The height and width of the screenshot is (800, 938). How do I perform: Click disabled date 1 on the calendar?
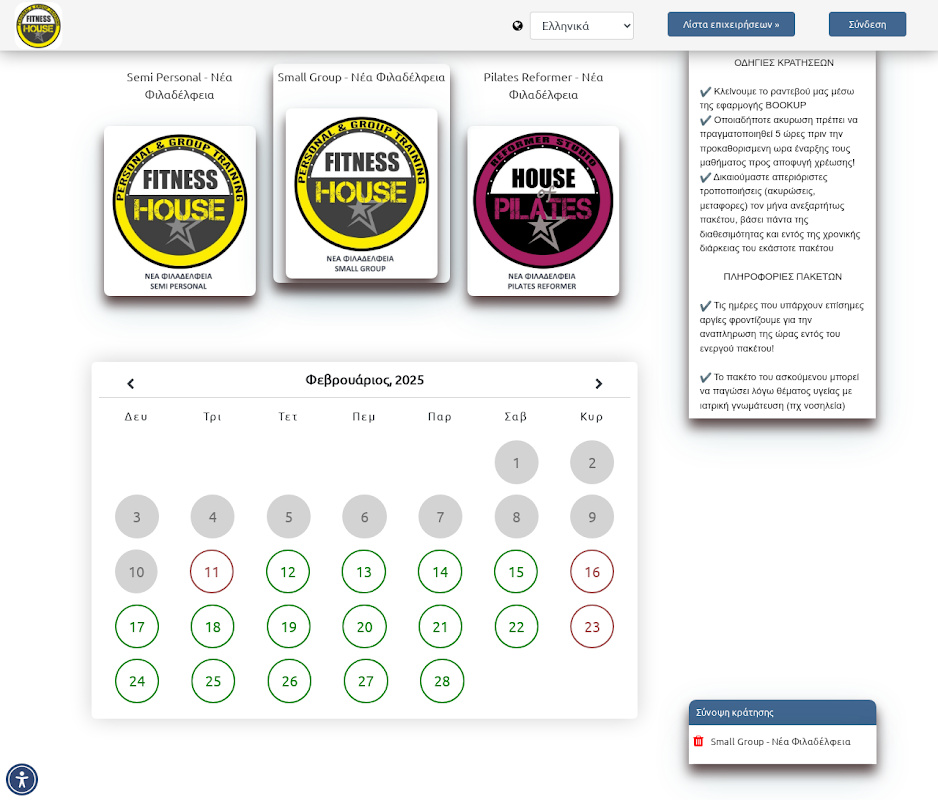pos(516,463)
